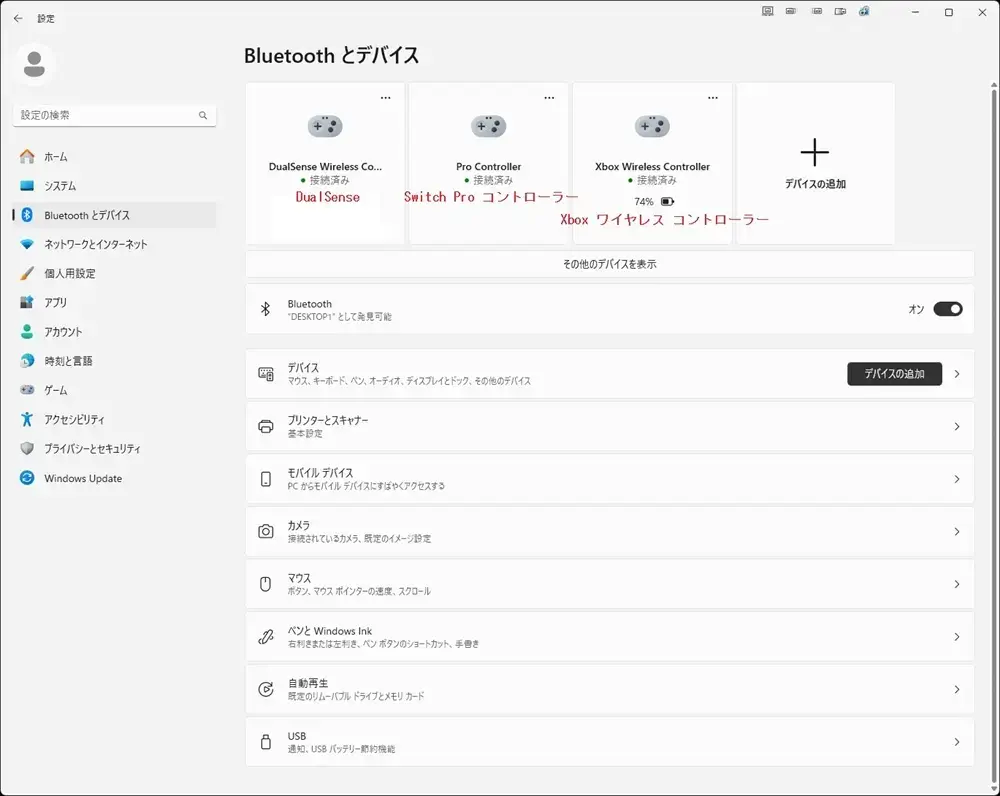Expand the デバイス row chevron
Viewport: 1000px width, 796px height.
coord(957,374)
